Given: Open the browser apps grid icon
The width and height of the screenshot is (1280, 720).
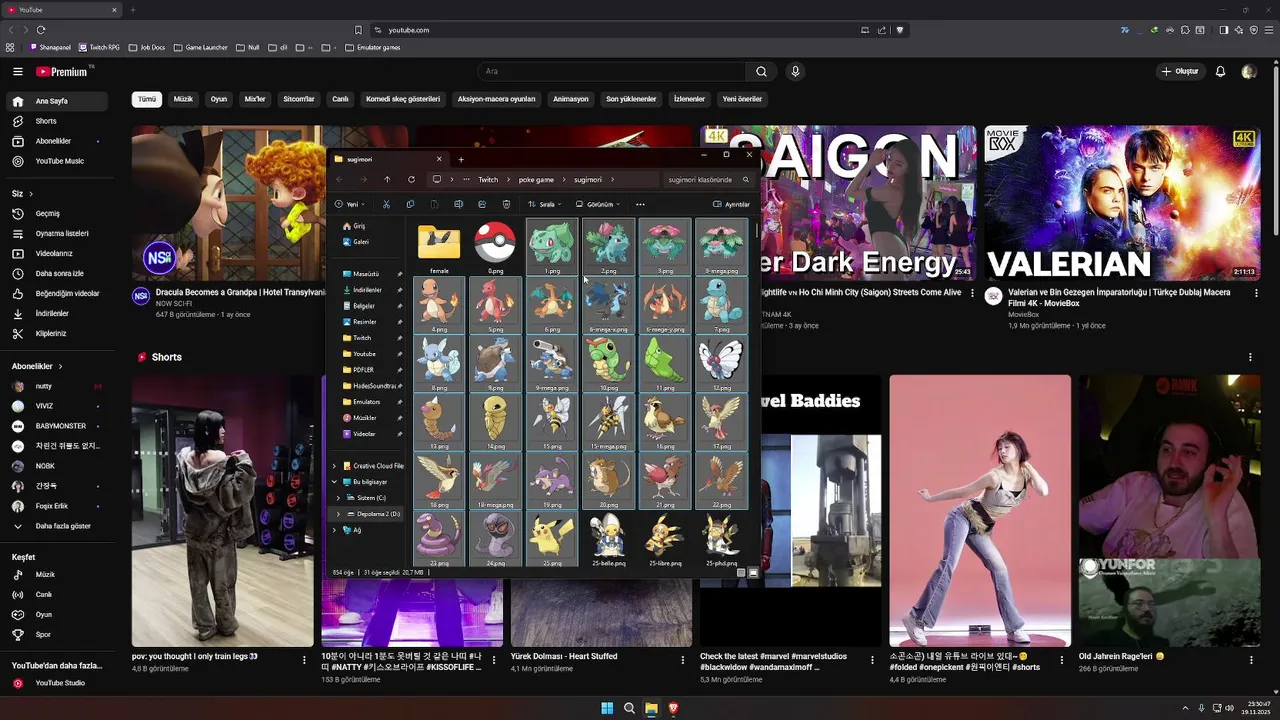Looking at the screenshot, I should coord(10,47).
